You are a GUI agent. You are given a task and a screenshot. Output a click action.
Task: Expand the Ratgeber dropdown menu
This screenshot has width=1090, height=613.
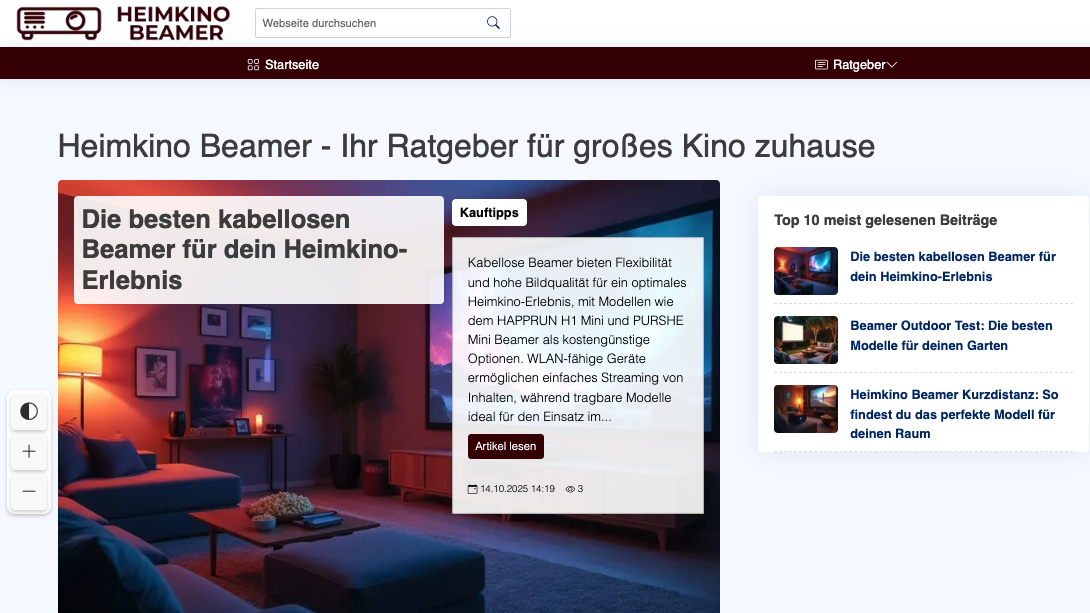(892, 64)
